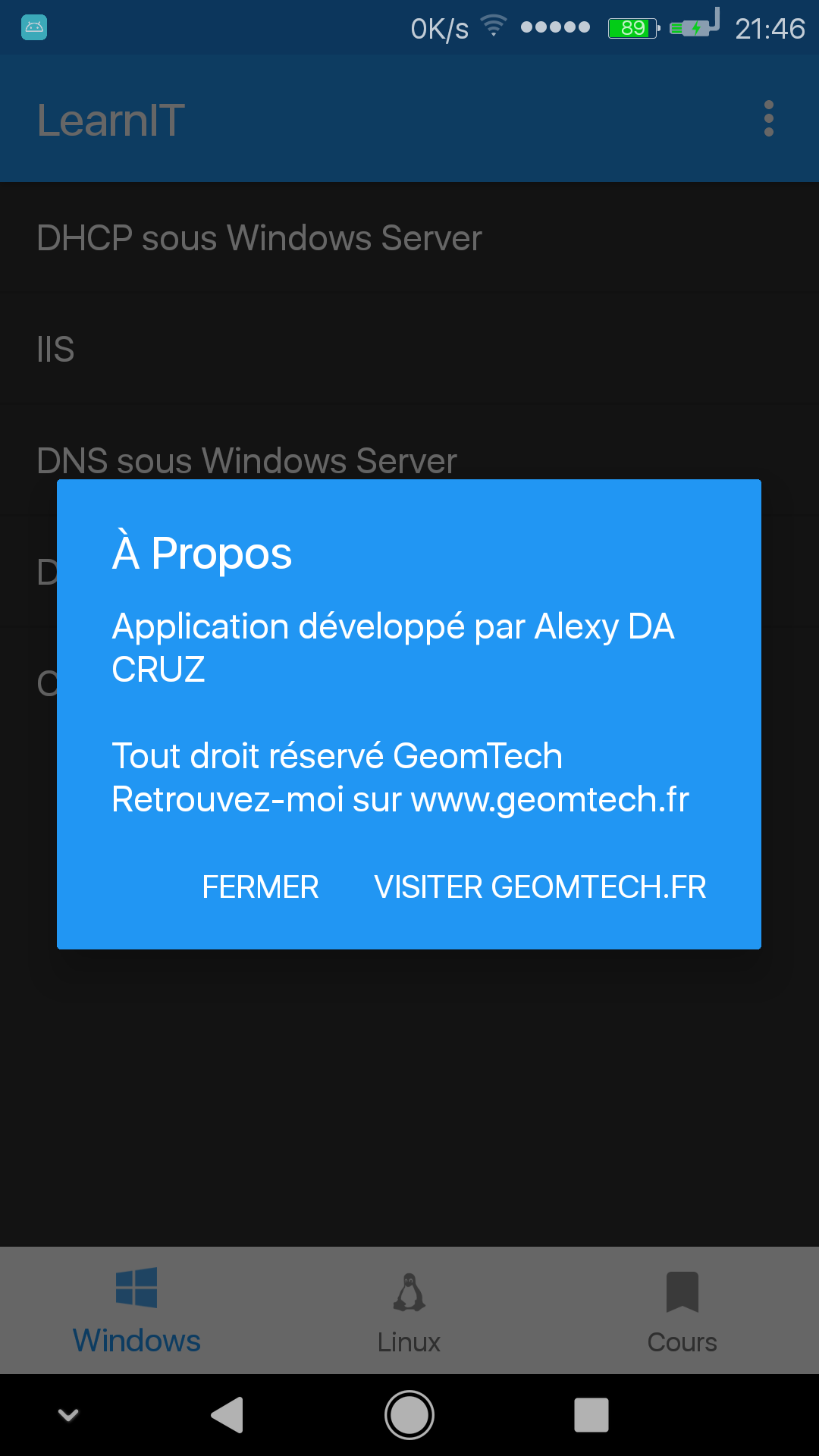Screen dimensions: 819x1456
Task: Tap the Cours bookmark icon
Action: click(682, 1291)
